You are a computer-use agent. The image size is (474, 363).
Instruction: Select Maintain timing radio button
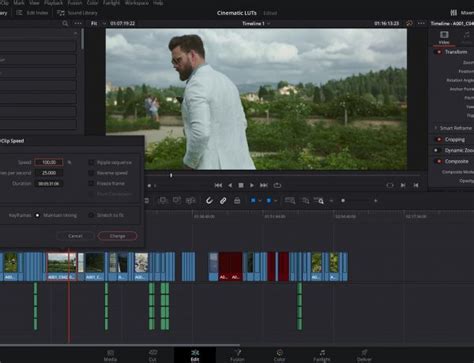point(37,215)
